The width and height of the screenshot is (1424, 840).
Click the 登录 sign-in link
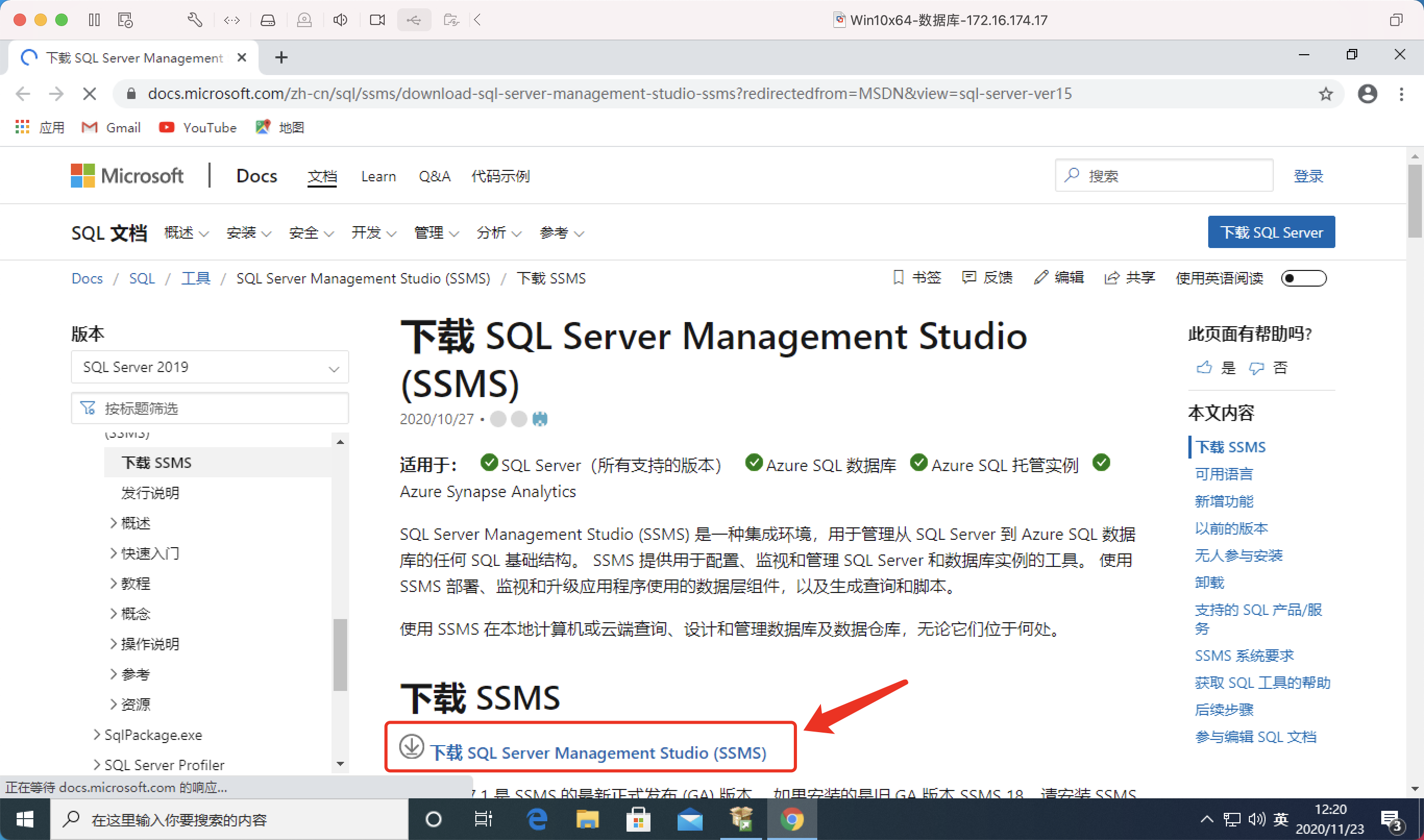click(1308, 176)
